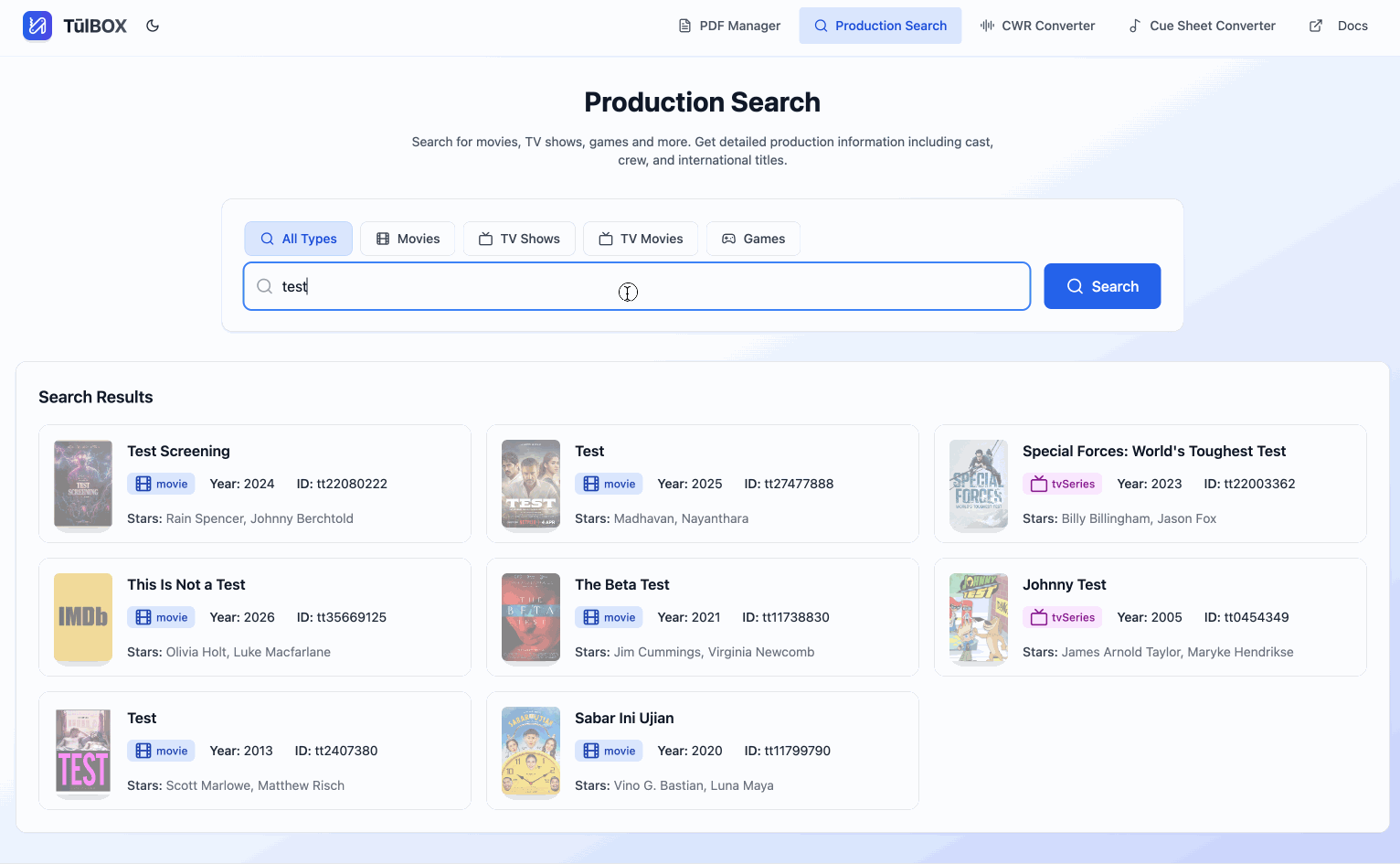
Task: Click the Cue Sheet Converter music note icon
Action: 1133,26
